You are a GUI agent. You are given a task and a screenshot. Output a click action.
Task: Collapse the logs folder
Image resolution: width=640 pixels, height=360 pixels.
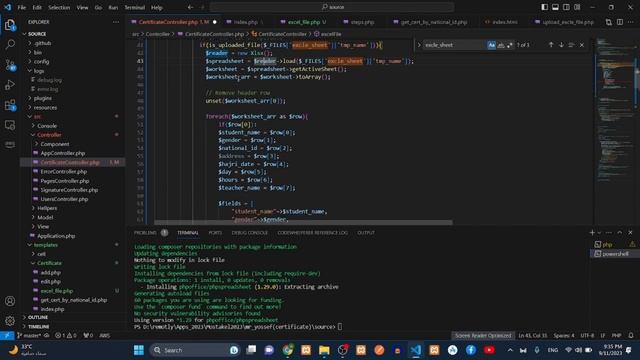click(39, 71)
